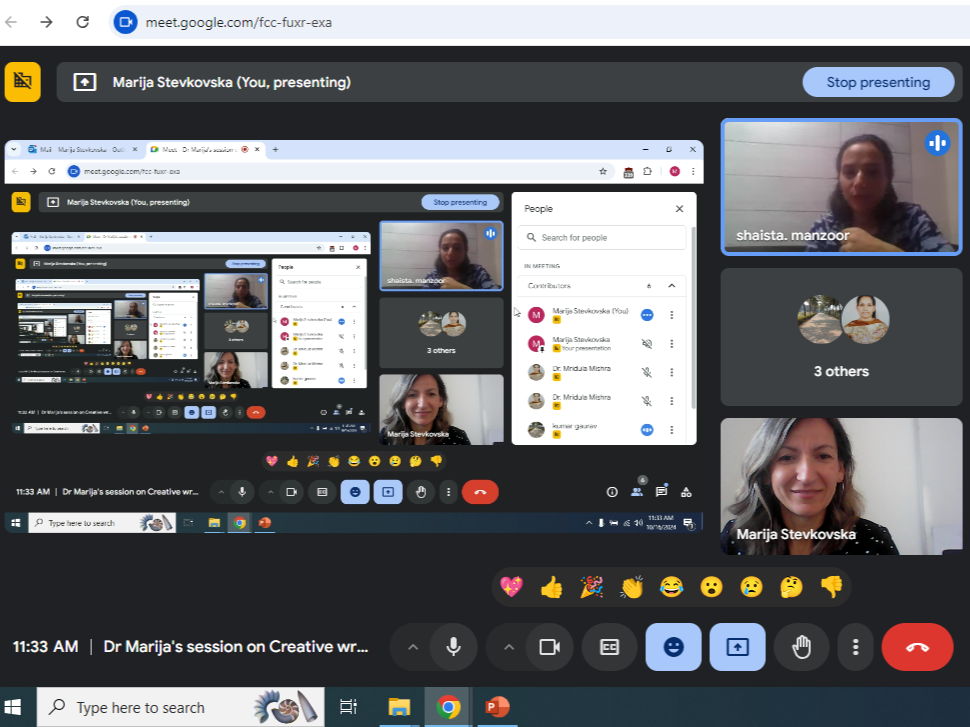
Task: Open a new tab in shared Chrome window
Action: click(275, 150)
